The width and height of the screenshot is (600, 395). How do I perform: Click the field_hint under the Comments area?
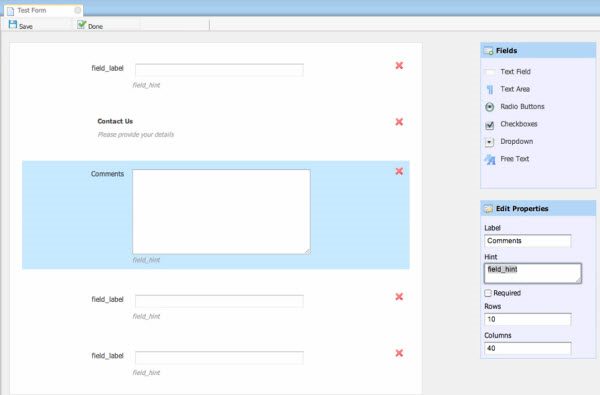pos(146,260)
